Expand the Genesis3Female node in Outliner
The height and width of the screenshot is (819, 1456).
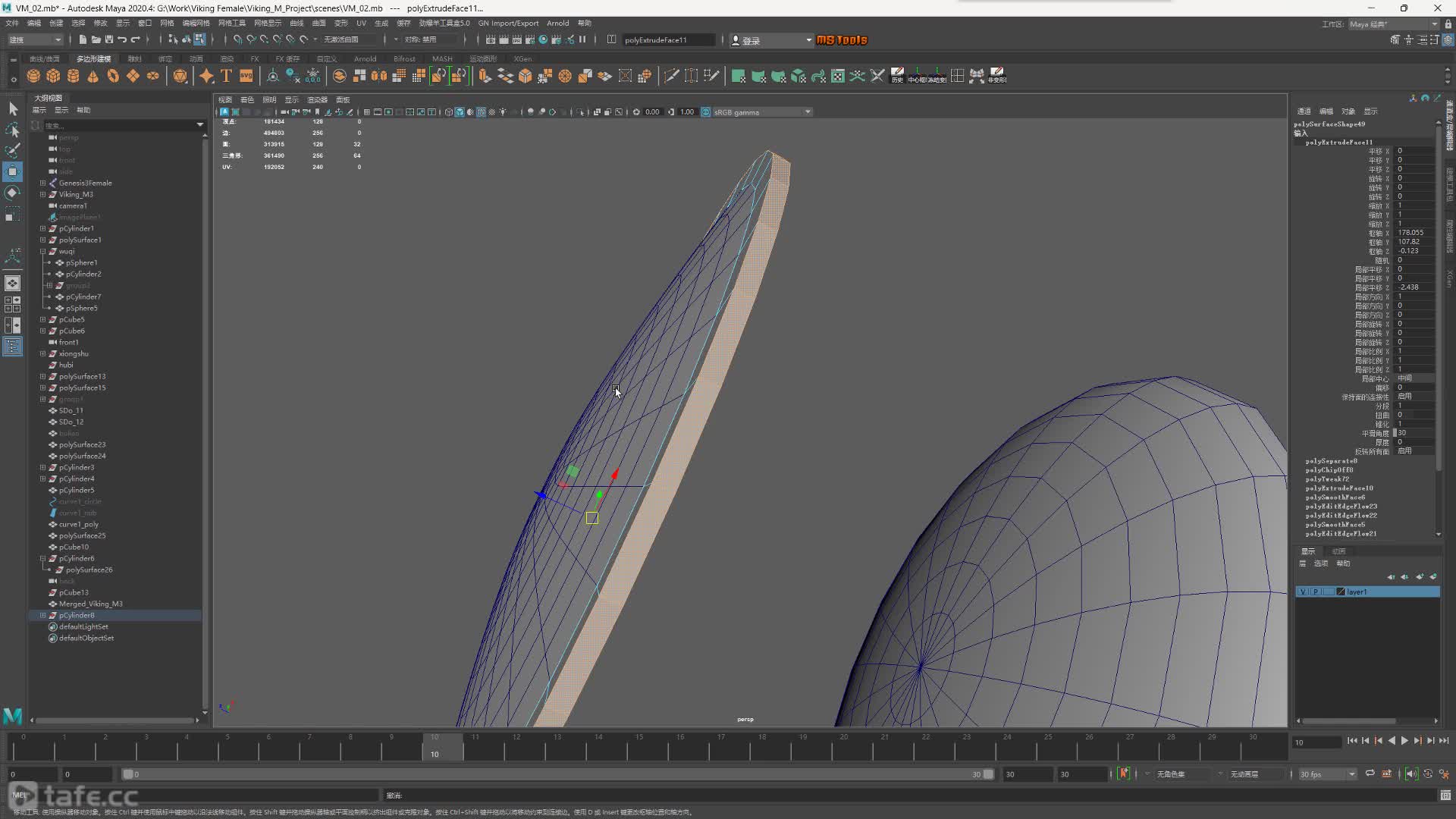click(43, 183)
